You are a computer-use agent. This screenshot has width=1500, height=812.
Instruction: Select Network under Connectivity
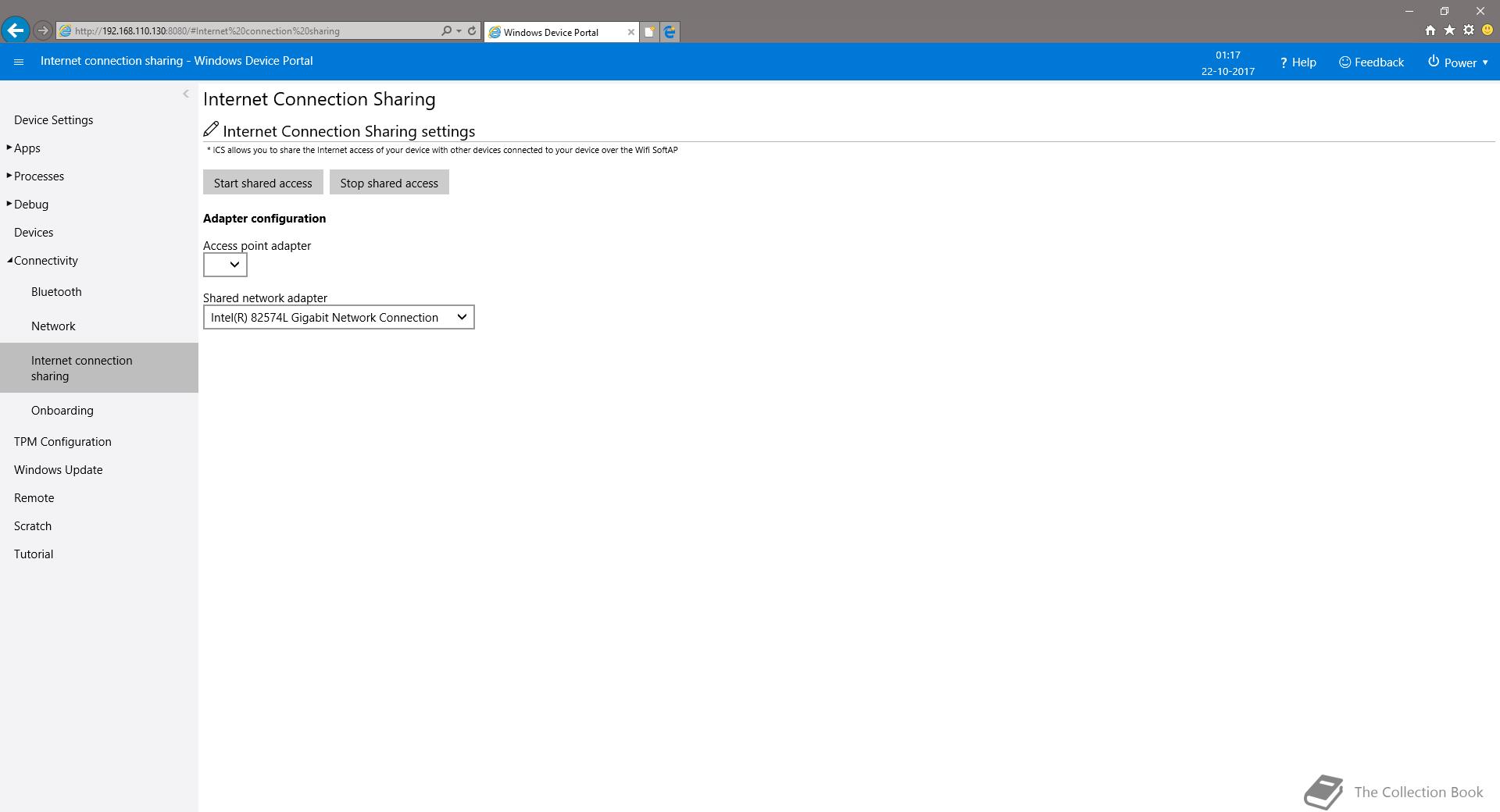tap(53, 326)
